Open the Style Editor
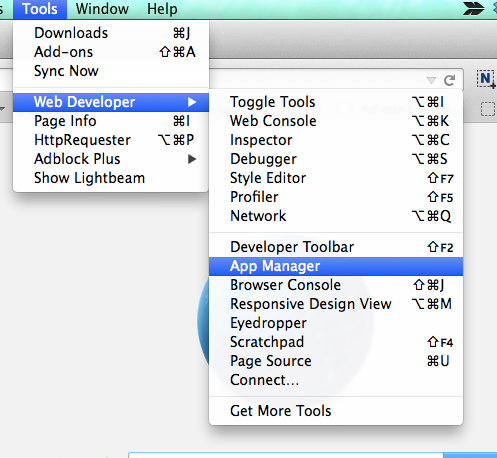The width and height of the screenshot is (497, 458). point(336,178)
